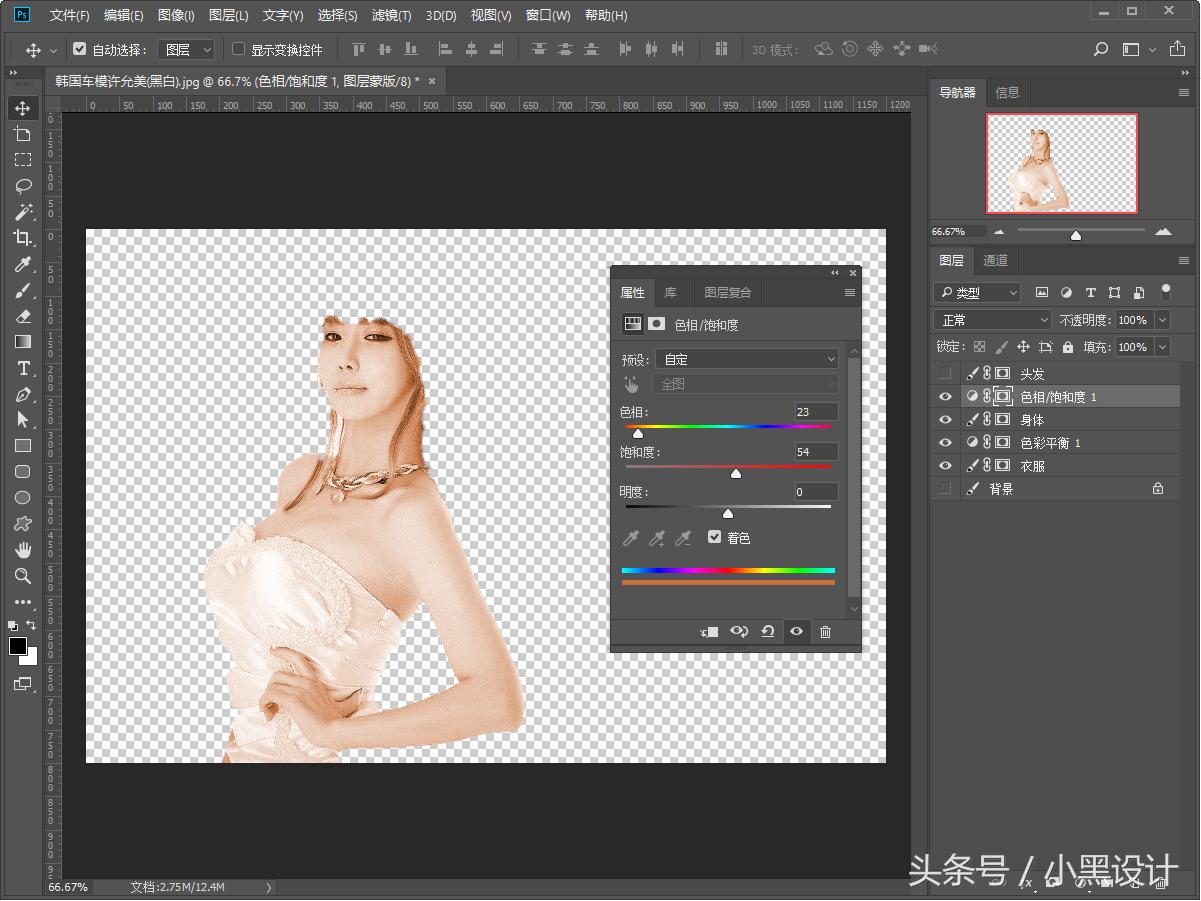Switch to the 通道 tab
The width and height of the screenshot is (1201, 901).
[995, 260]
